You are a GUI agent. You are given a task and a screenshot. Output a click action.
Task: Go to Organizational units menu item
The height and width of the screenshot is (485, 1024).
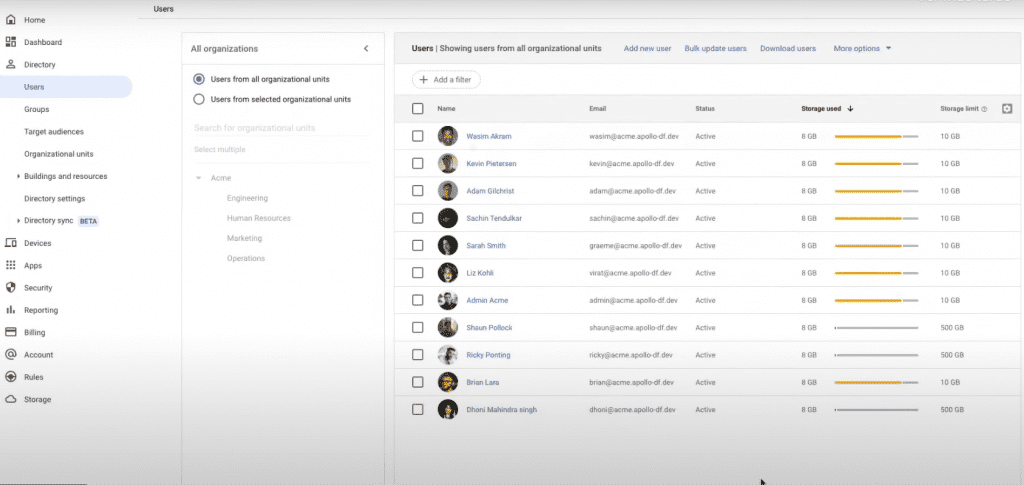[x=59, y=154]
